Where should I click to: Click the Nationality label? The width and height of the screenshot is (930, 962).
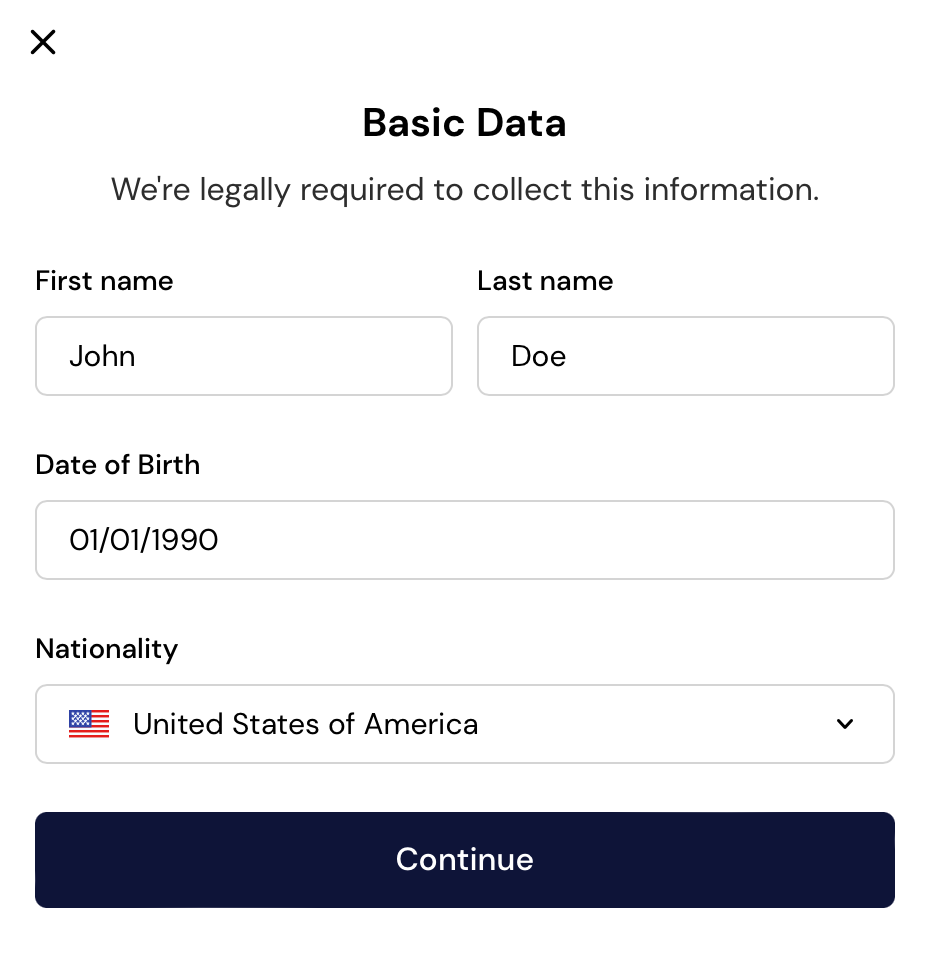click(x=106, y=649)
